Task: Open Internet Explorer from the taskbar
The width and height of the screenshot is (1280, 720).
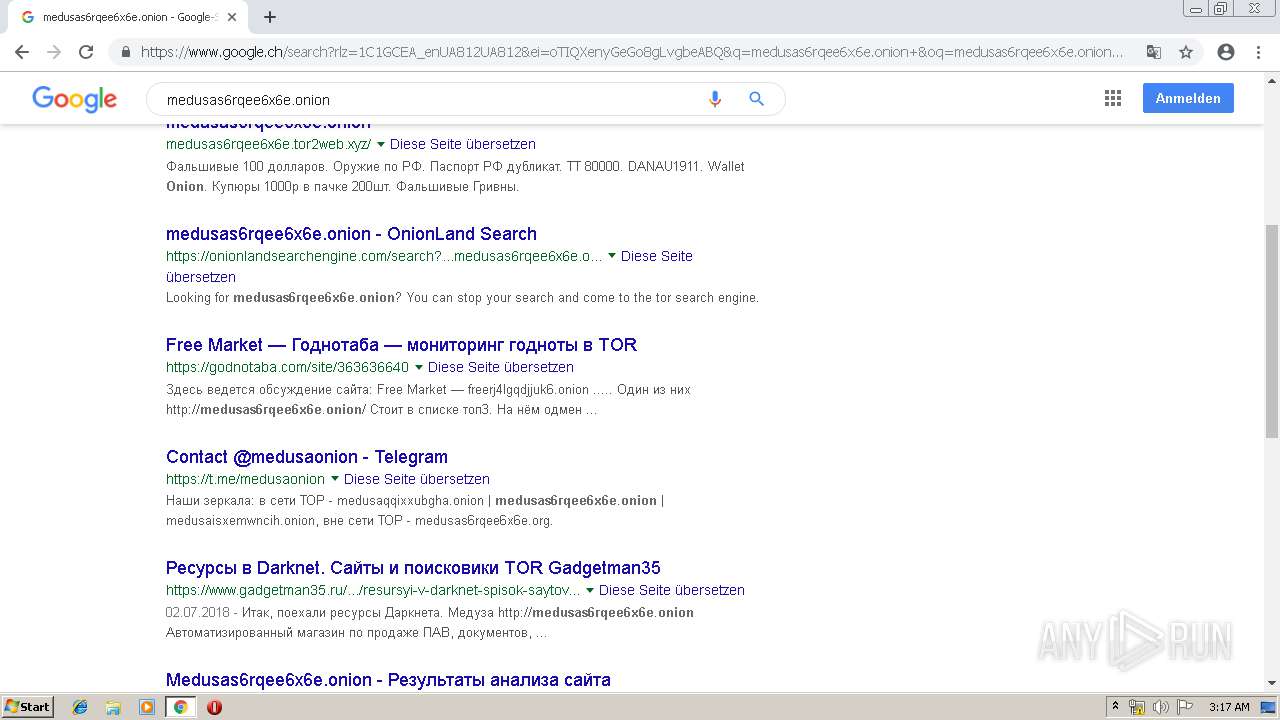Action: click(x=80, y=707)
